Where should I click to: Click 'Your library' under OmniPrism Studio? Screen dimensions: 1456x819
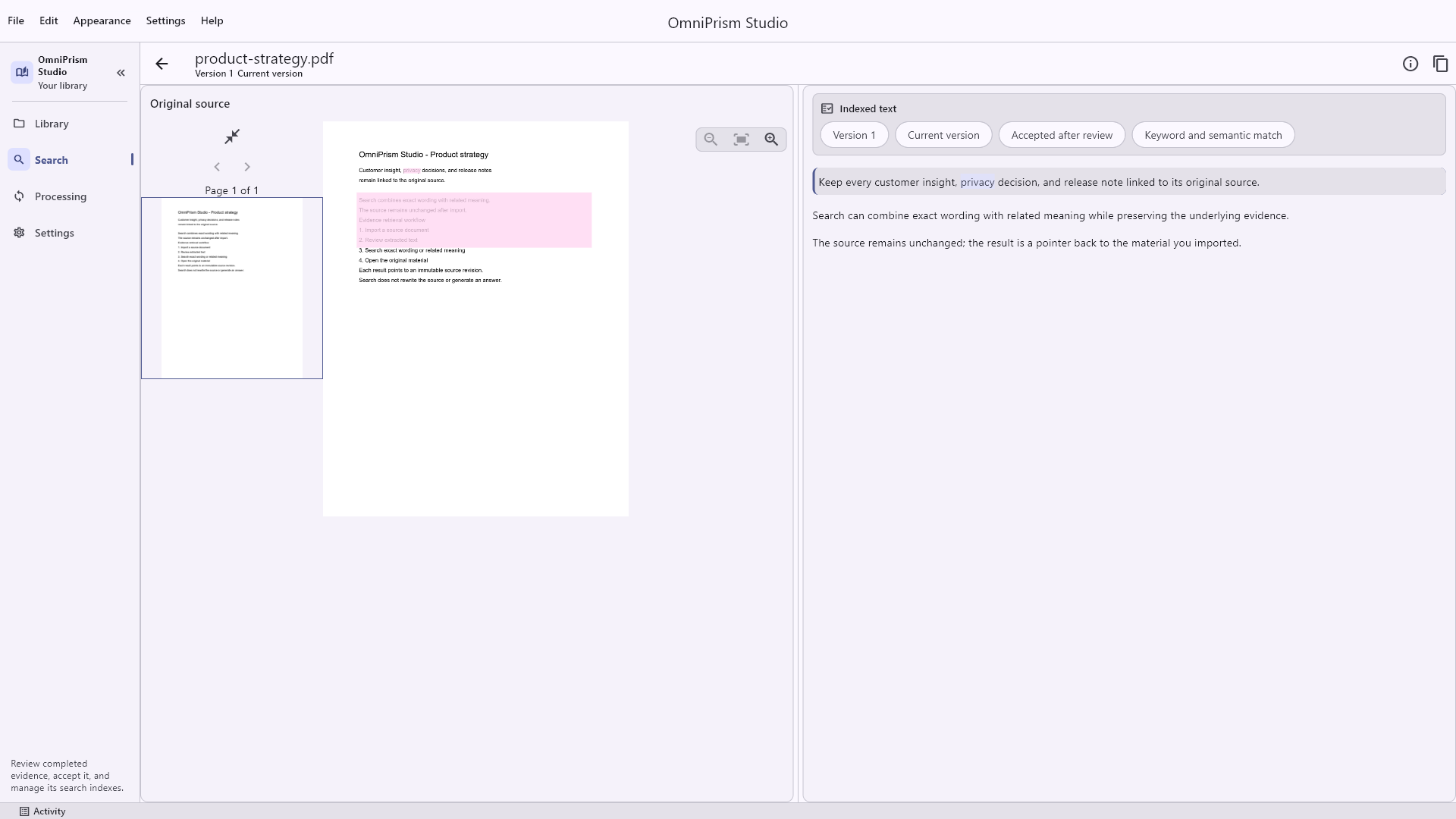point(62,86)
